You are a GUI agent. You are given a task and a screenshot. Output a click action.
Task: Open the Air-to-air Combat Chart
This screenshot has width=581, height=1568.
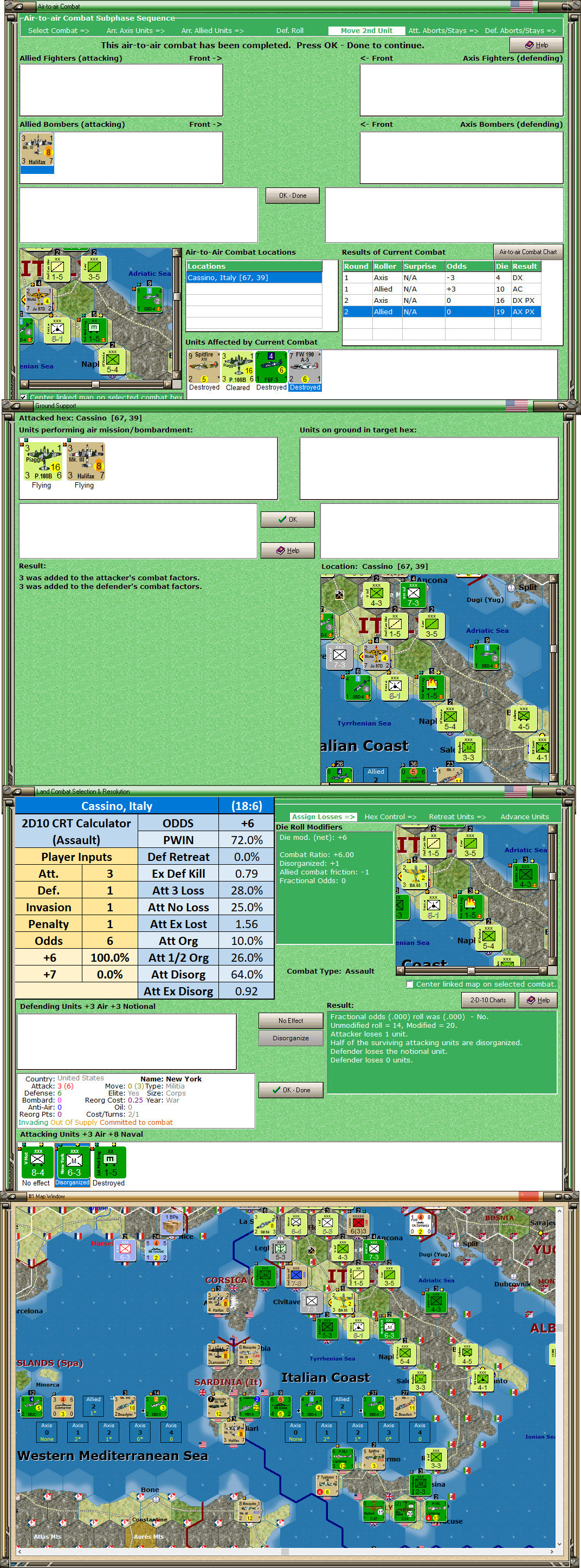pyautogui.click(x=528, y=252)
